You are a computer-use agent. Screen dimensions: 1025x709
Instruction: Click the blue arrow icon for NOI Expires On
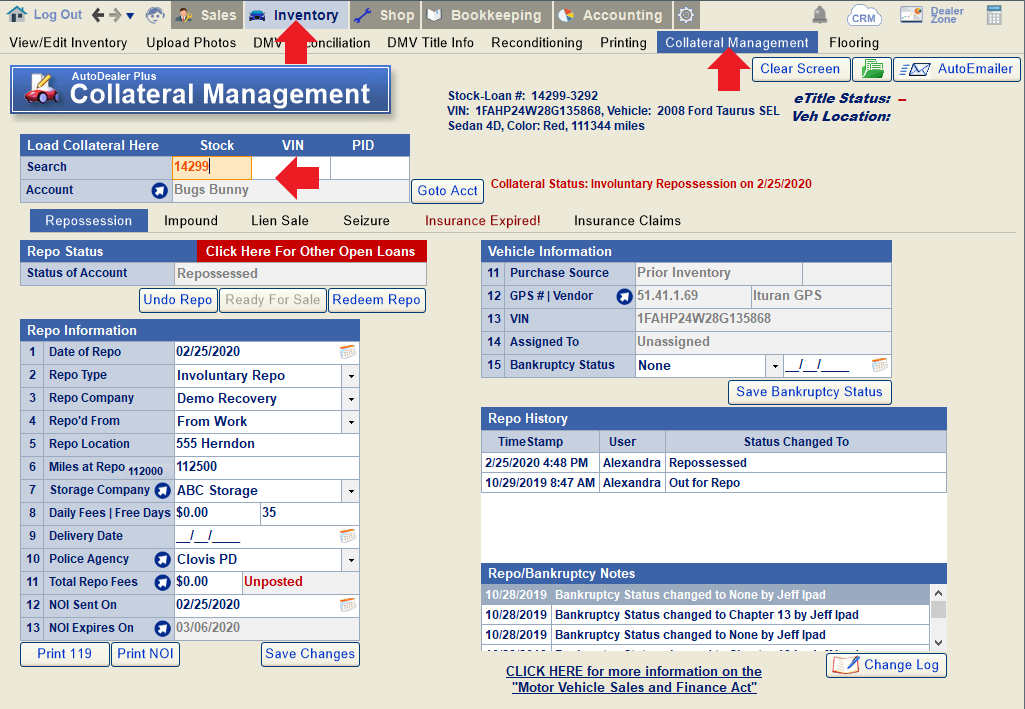coord(162,629)
